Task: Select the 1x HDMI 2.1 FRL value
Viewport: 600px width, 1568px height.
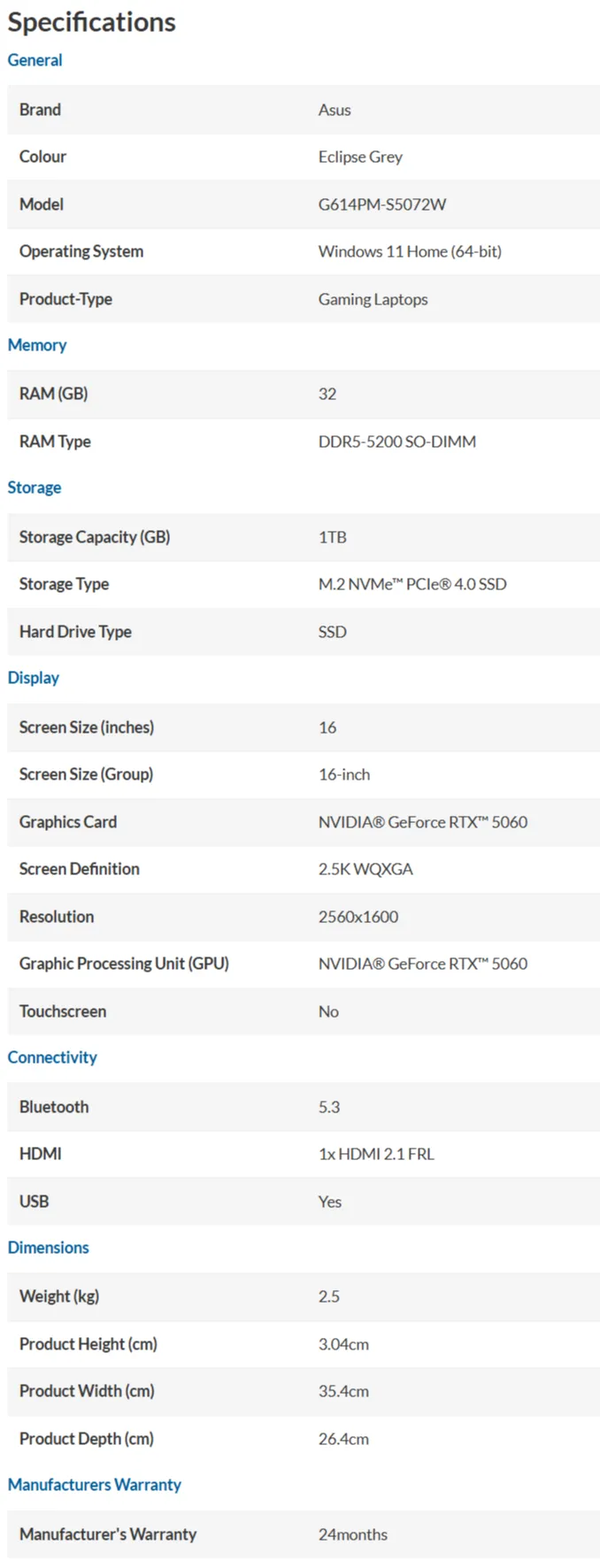Action: (376, 1154)
